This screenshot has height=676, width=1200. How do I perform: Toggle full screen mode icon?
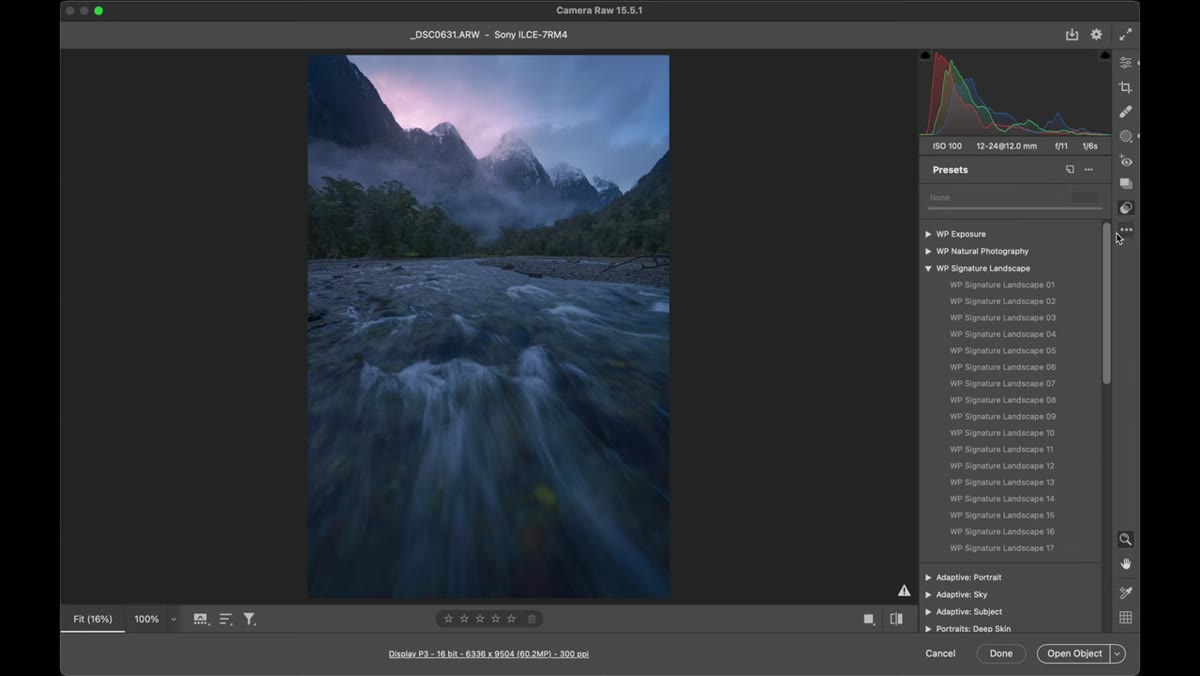tap(1126, 34)
